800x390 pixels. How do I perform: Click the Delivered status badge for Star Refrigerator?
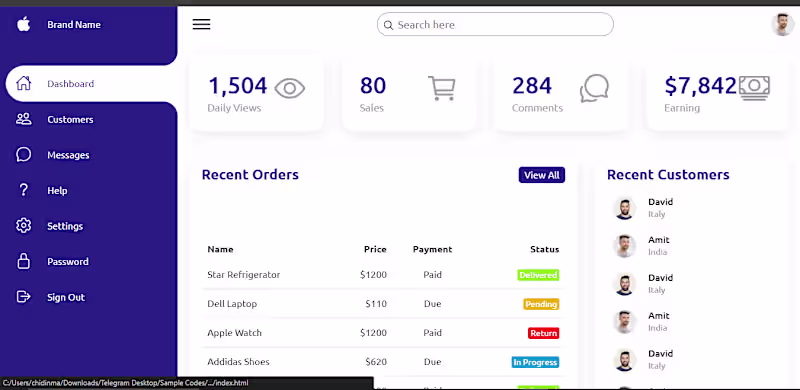(x=538, y=275)
